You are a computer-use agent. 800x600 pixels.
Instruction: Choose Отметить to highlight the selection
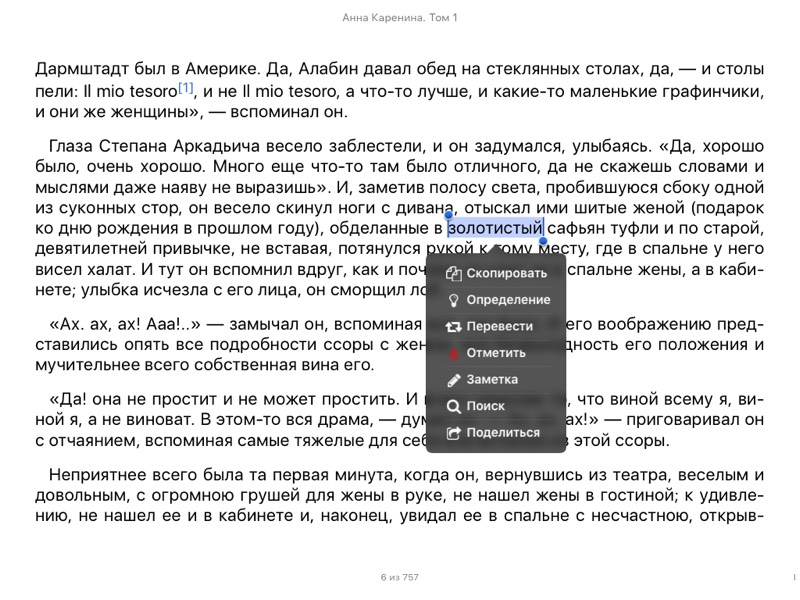tap(496, 353)
